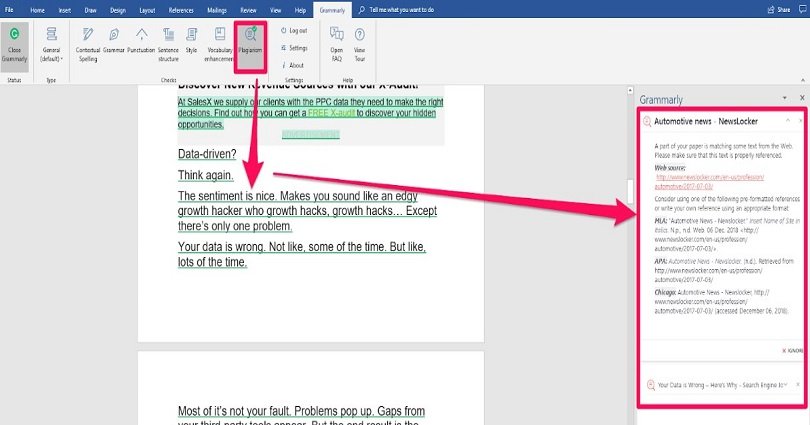Switch to the Draw tab

click(90, 10)
